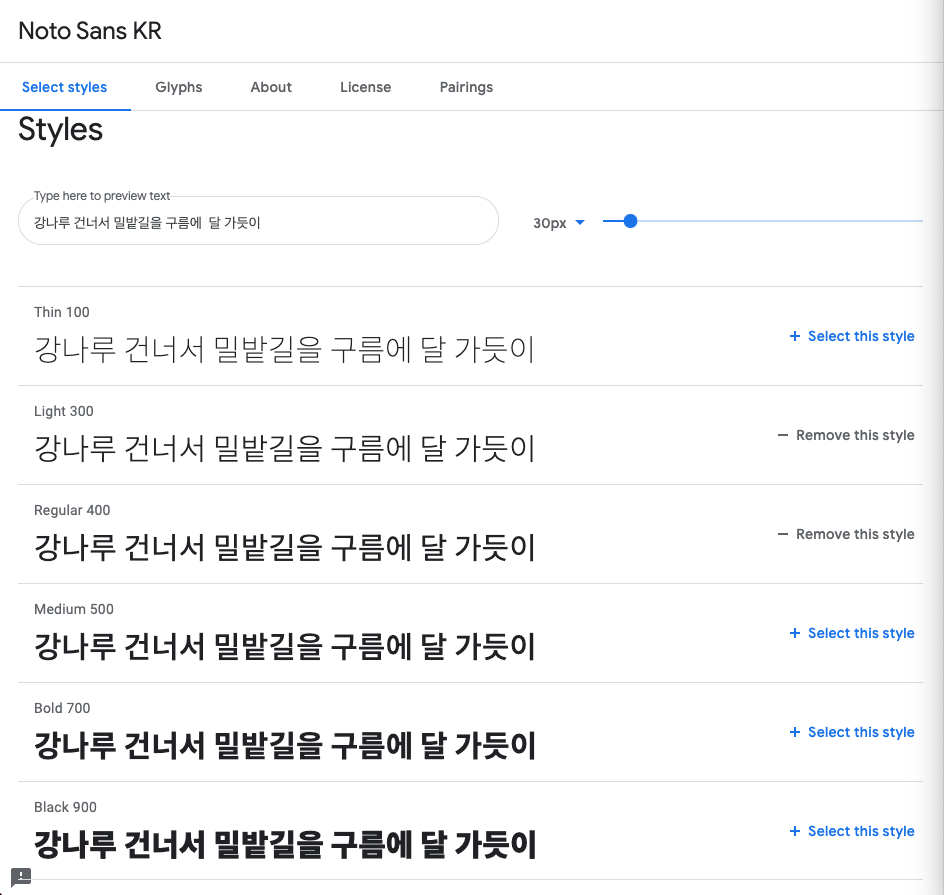The image size is (944, 895).
Task: Click the Thin 100 preview sample text
Action: (x=285, y=349)
